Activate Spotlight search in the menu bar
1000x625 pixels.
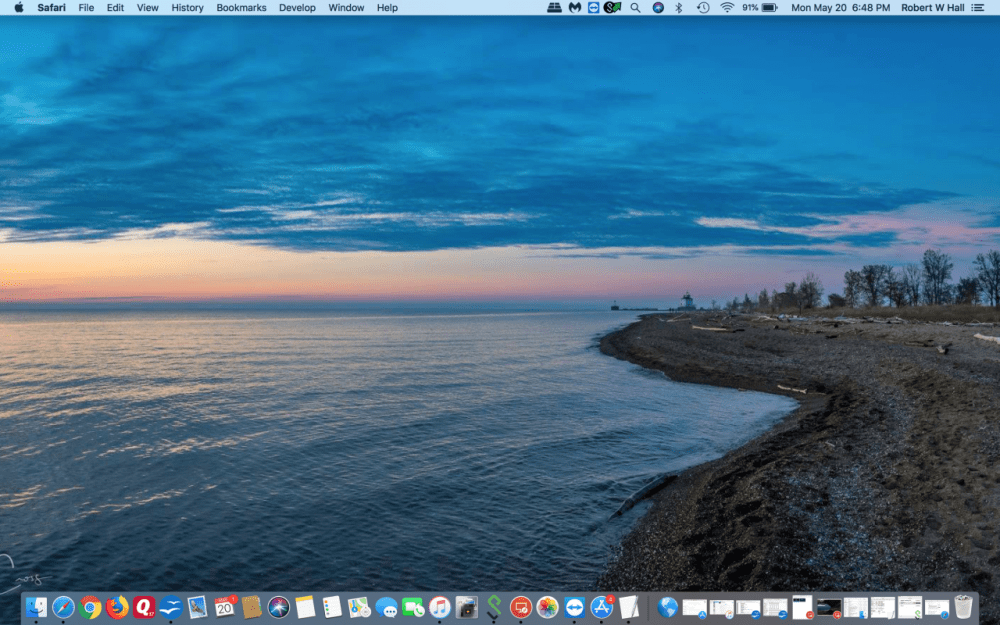pos(635,8)
